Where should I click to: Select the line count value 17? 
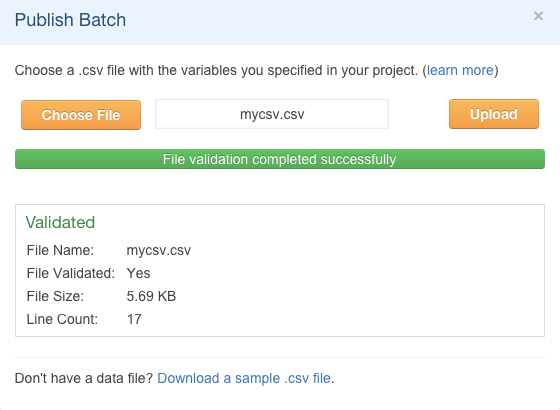pyautogui.click(x=134, y=319)
